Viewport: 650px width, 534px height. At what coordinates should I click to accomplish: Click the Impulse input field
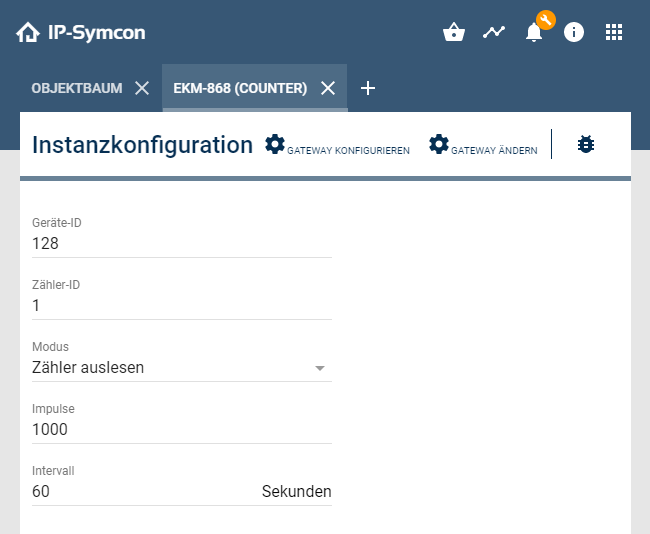pos(181,430)
